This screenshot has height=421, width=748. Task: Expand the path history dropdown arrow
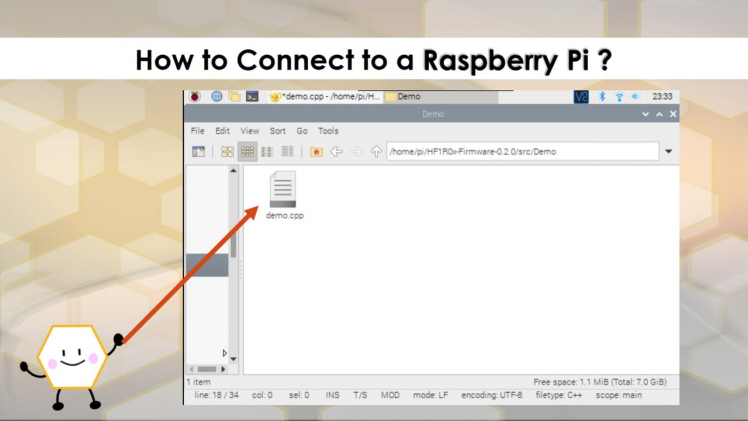[x=668, y=152]
